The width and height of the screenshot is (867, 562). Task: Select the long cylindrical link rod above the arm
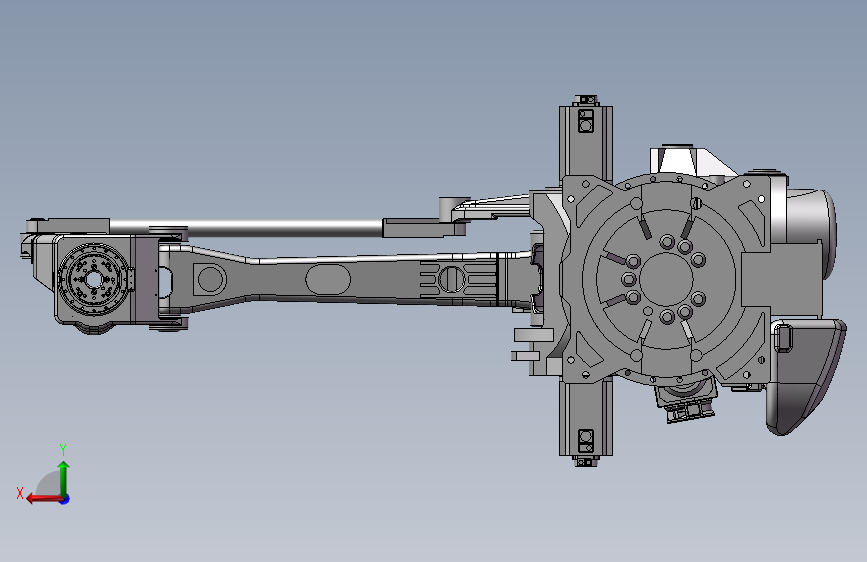[246, 228]
